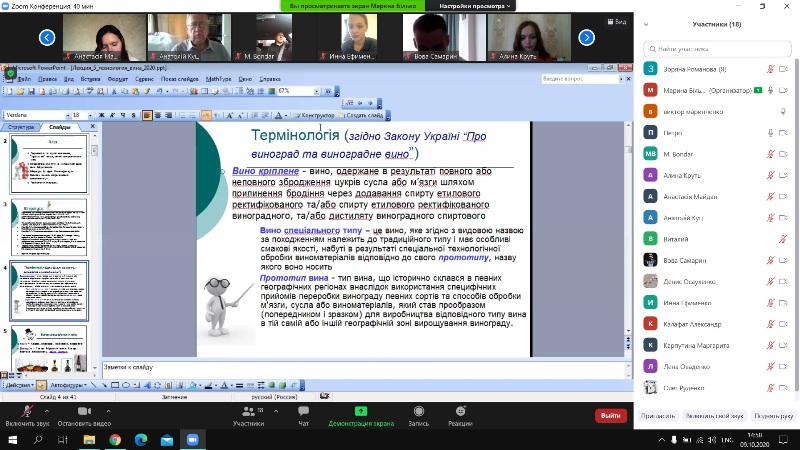Toggle bulleted list button
Viewport: 800px width, 450px height.
coord(193,115)
